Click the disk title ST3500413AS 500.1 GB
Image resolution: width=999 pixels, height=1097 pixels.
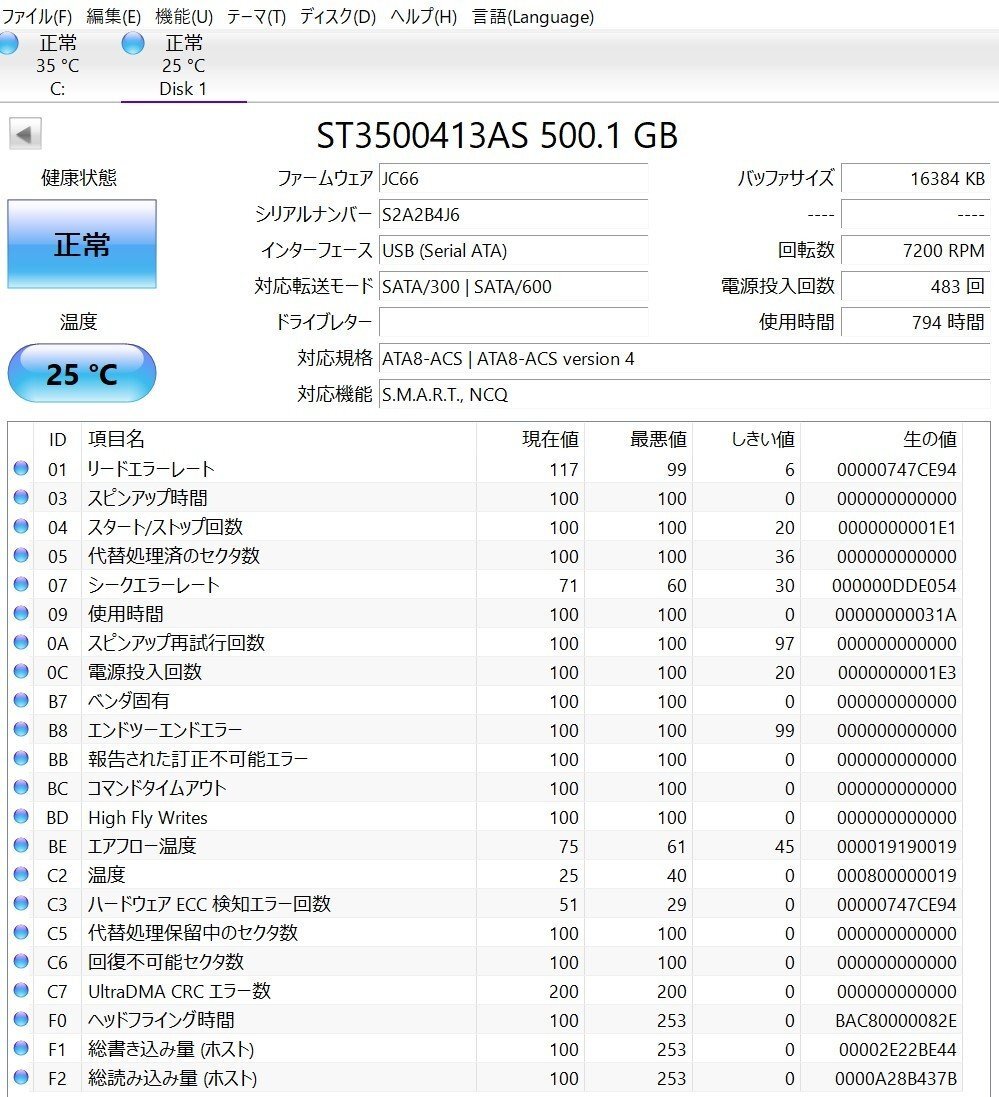[x=497, y=135]
